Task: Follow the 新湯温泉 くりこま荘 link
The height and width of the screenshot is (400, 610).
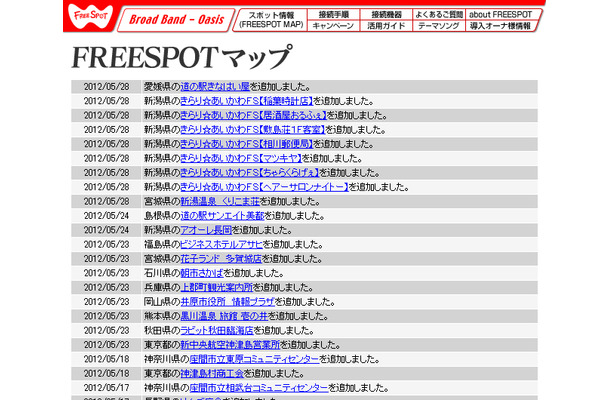Action: coord(220,202)
